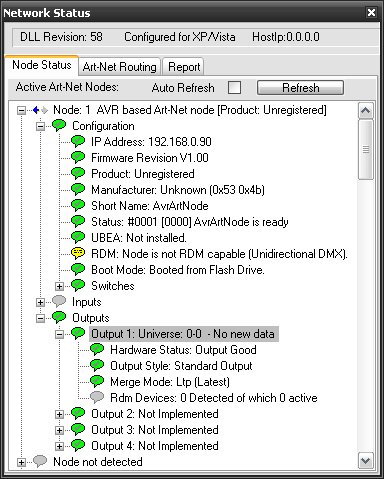The height and width of the screenshot is (479, 384).
Task: Click the green icon beside Firmware Revision
Action: tap(78, 158)
